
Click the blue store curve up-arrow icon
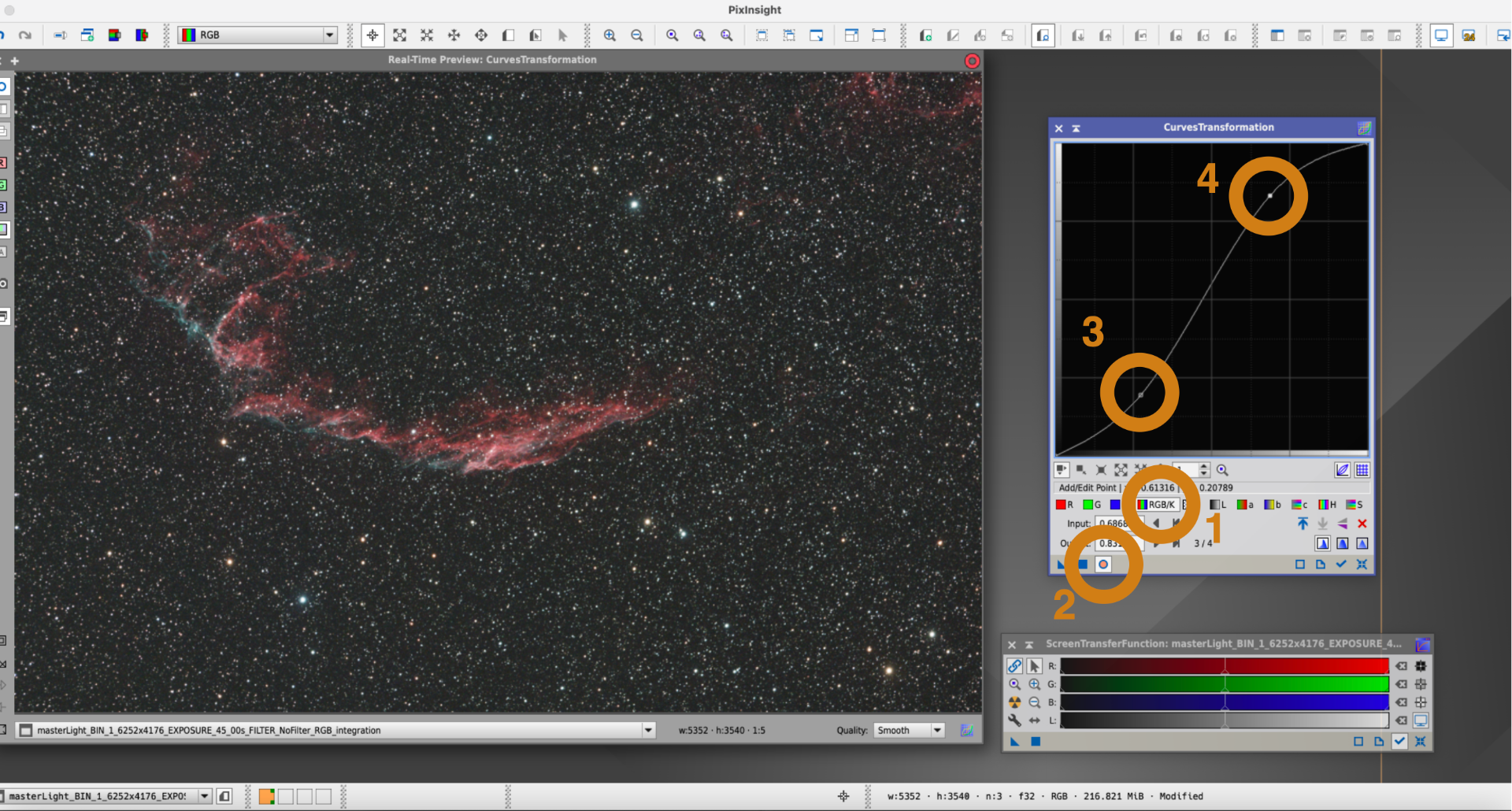click(x=1303, y=524)
